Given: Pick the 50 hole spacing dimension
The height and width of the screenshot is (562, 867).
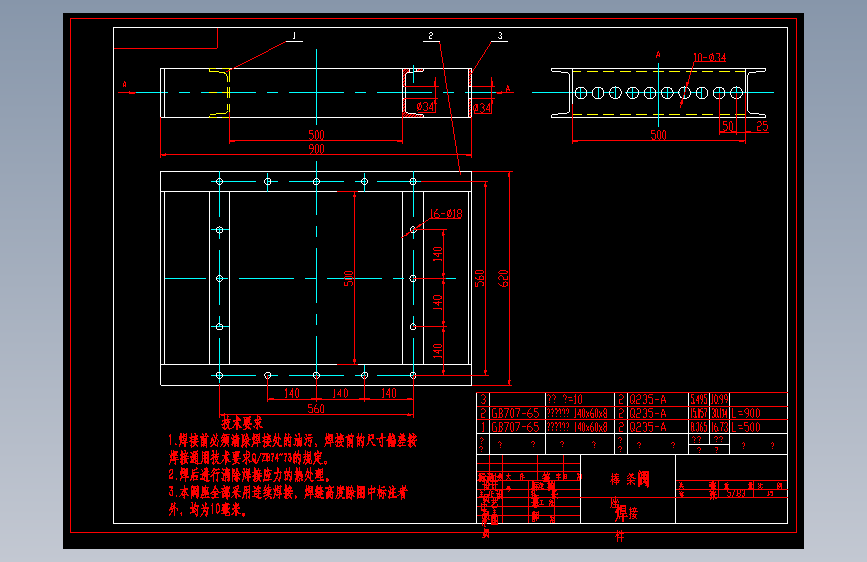Looking at the screenshot, I should tap(728, 126).
